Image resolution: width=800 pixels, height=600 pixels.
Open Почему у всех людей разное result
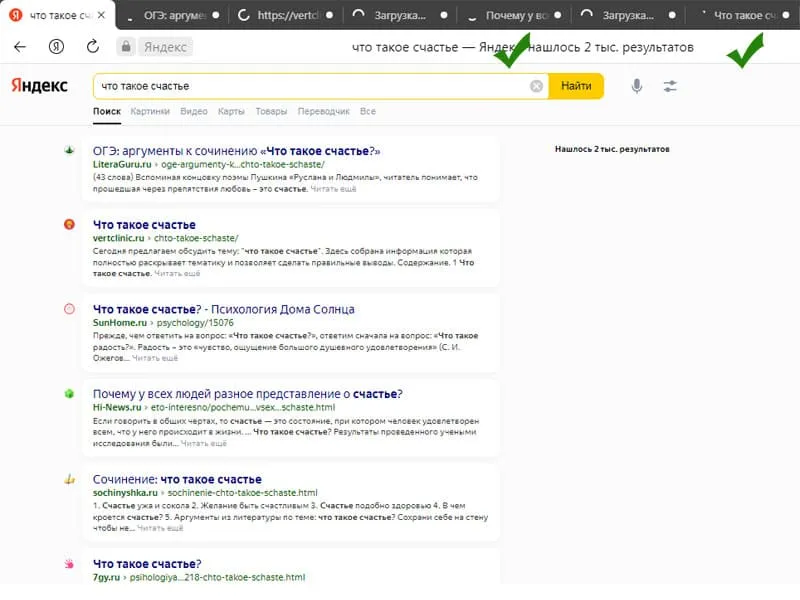coord(247,394)
